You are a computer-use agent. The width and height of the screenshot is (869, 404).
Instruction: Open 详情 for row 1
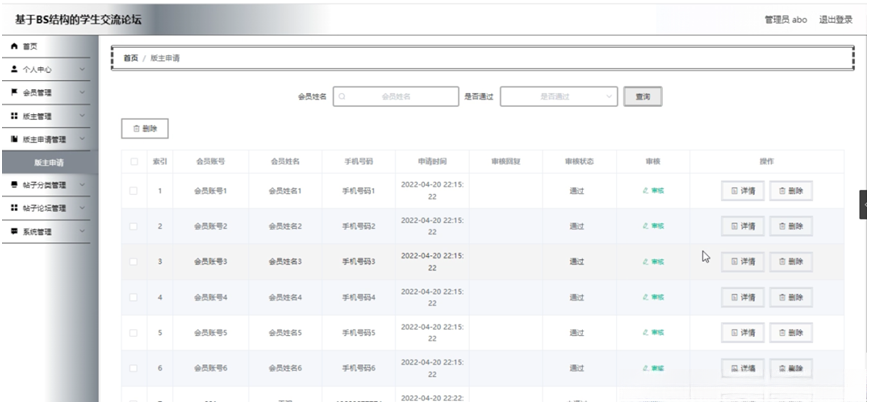pyautogui.click(x=743, y=191)
